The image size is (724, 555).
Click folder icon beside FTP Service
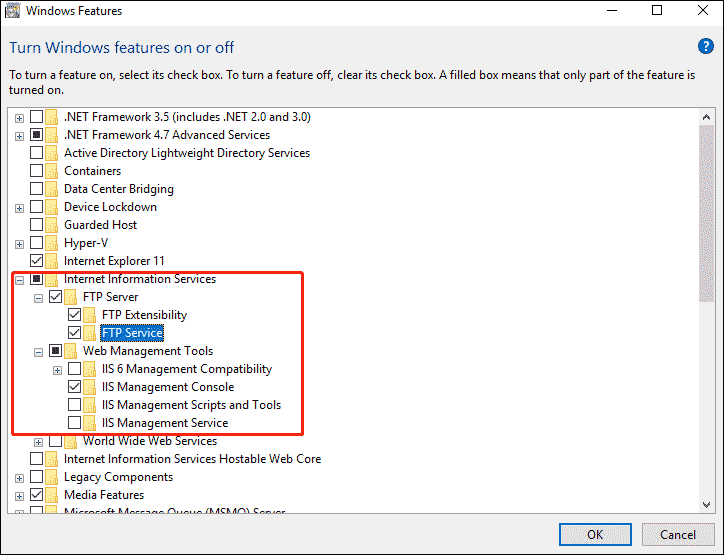pyautogui.click(x=90, y=333)
